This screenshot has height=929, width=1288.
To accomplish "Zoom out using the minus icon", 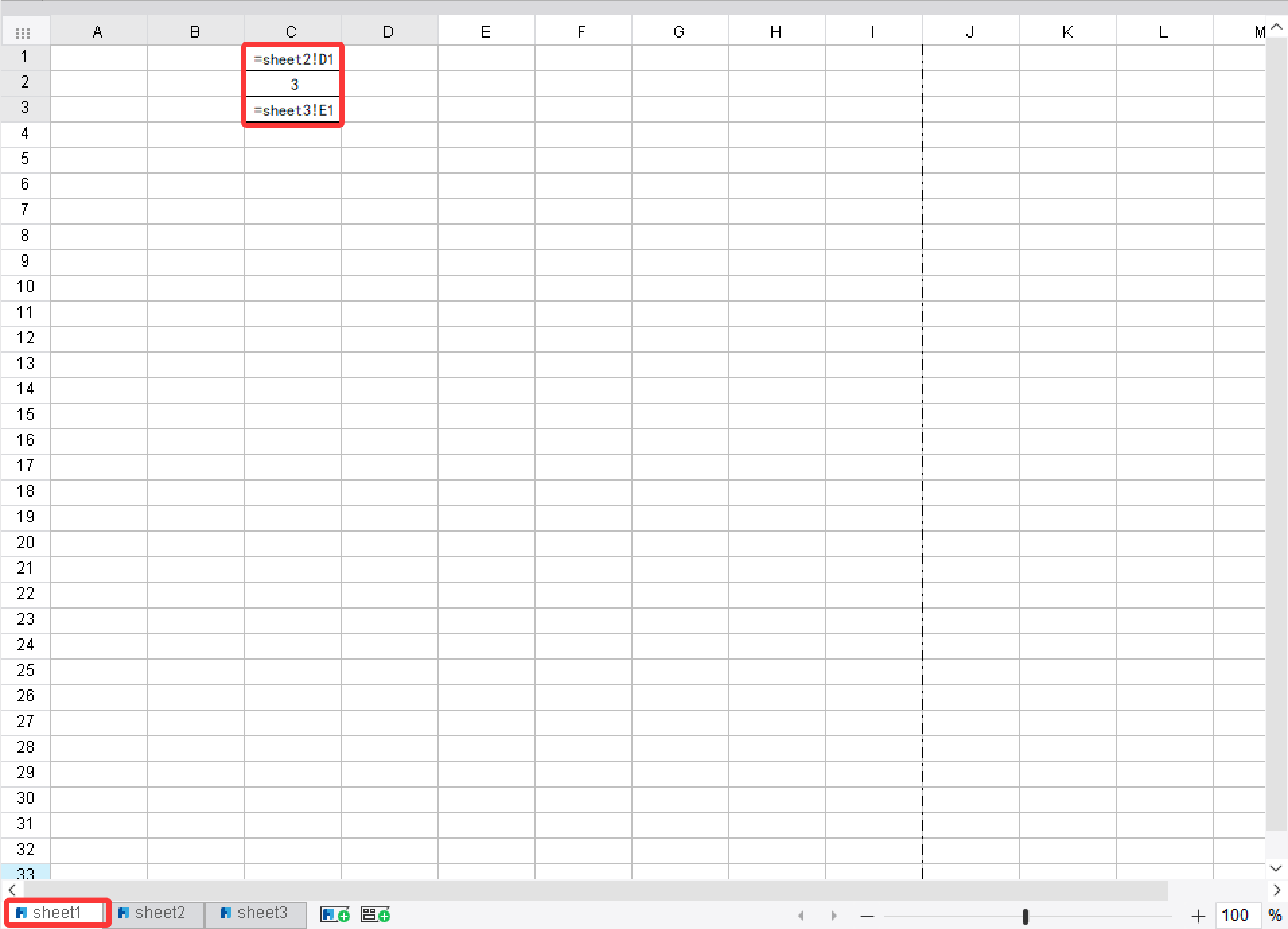I will click(x=868, y=916).
